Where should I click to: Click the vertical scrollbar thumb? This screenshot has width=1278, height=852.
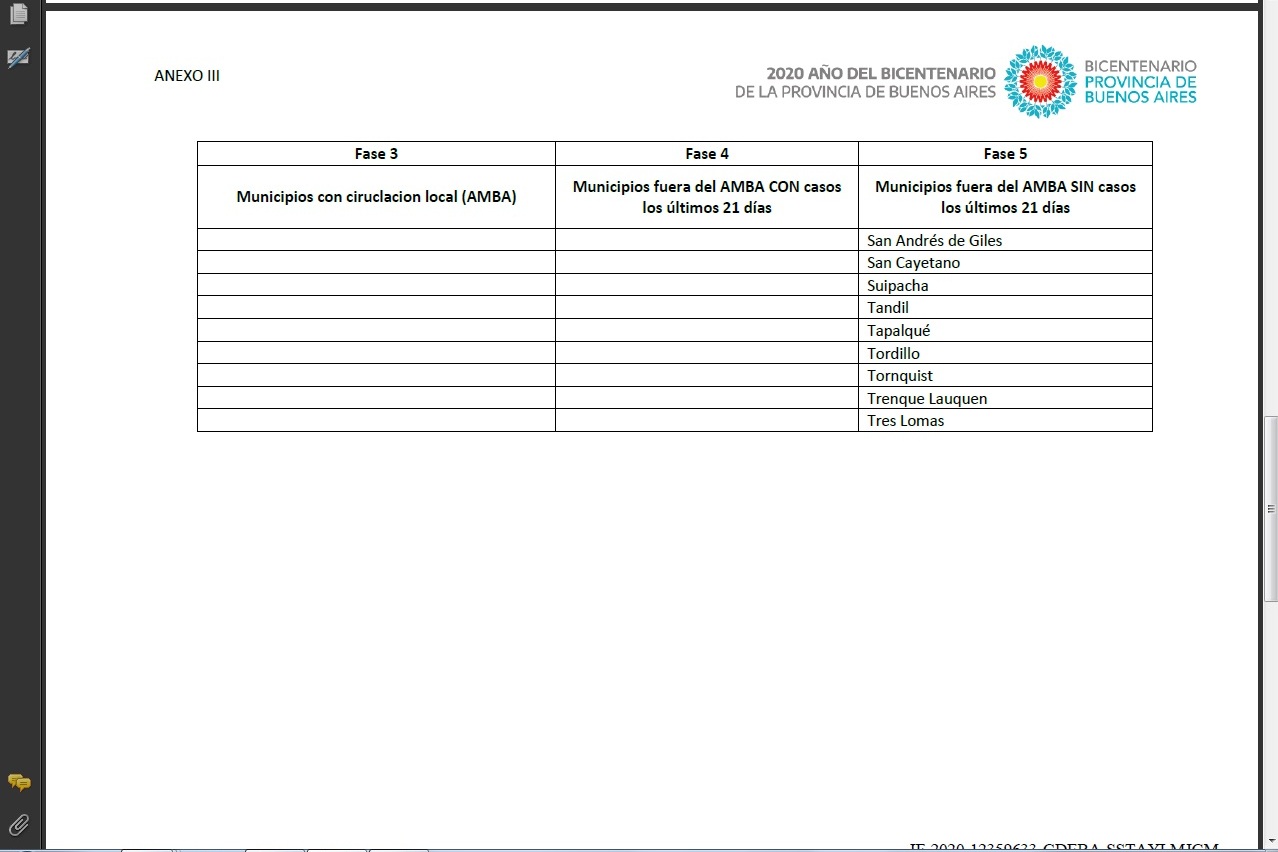click(x=1270, y=508)
